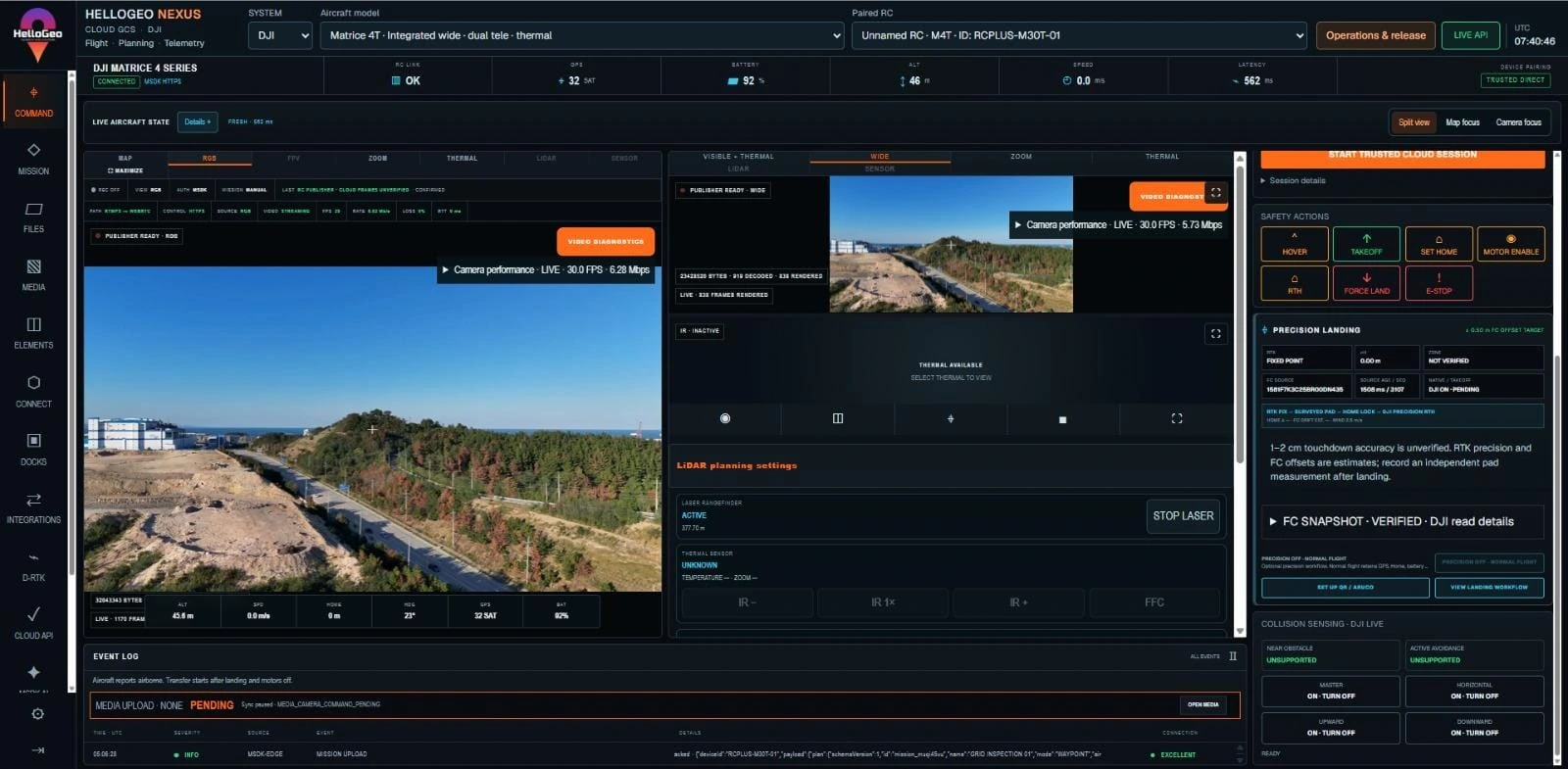Image resolution: width=1568 pixels, height=769 pixels.
Task: Collapse the sidebar with the arrow icon
Action: click(x=37, y=750)
